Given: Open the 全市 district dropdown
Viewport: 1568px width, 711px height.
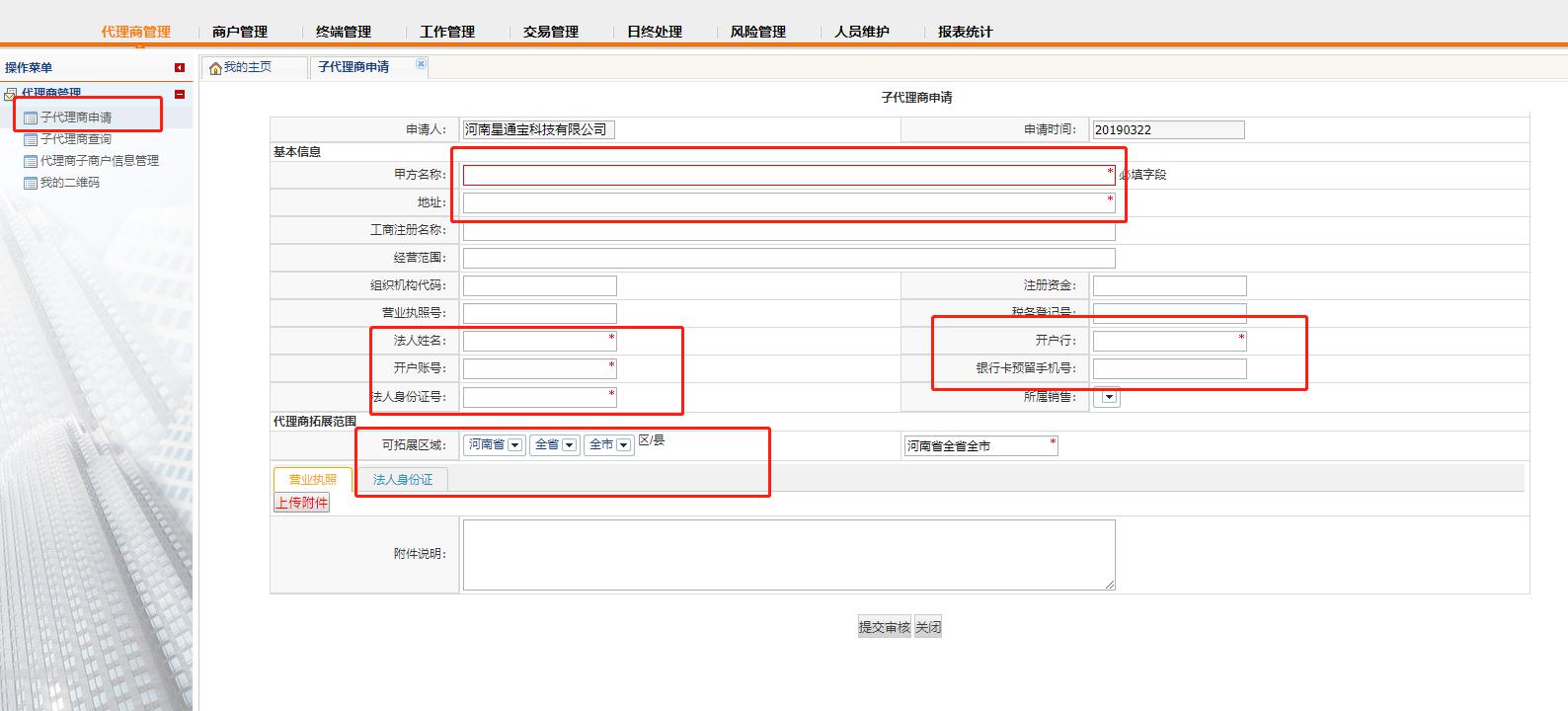Looking at the screenshot, I should [x=623, y=445].
